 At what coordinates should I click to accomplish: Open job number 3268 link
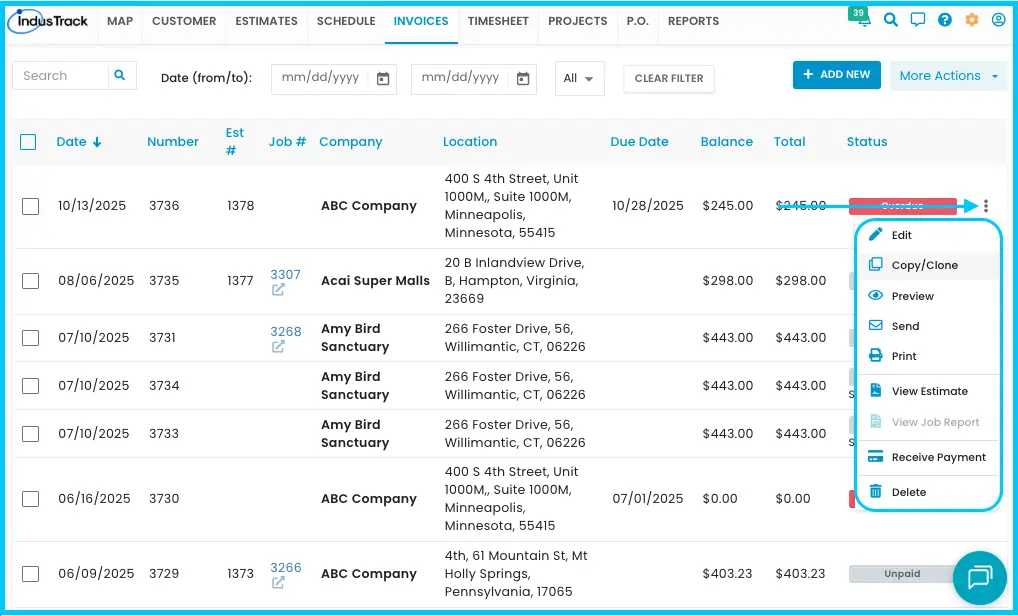[x=285, y=331]
